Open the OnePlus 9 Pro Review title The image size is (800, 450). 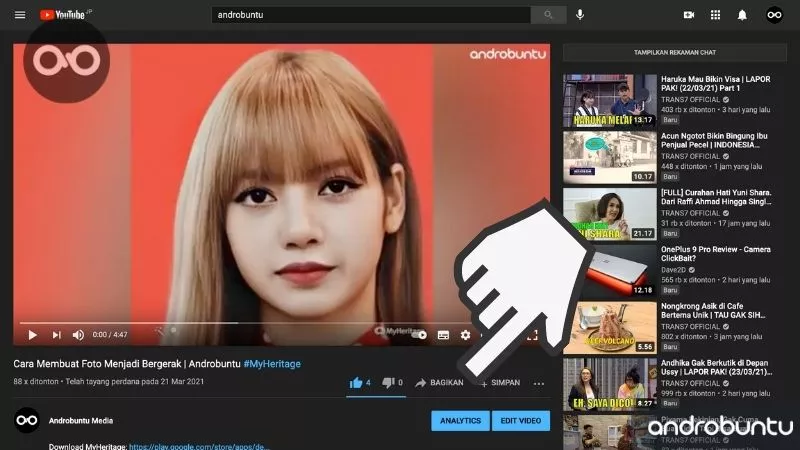715,254
